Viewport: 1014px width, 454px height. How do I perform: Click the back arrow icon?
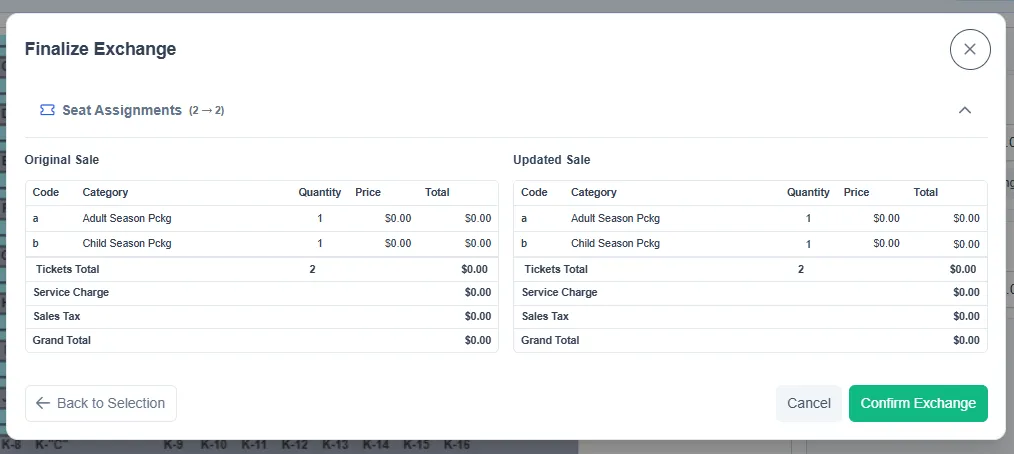(43, 403)
